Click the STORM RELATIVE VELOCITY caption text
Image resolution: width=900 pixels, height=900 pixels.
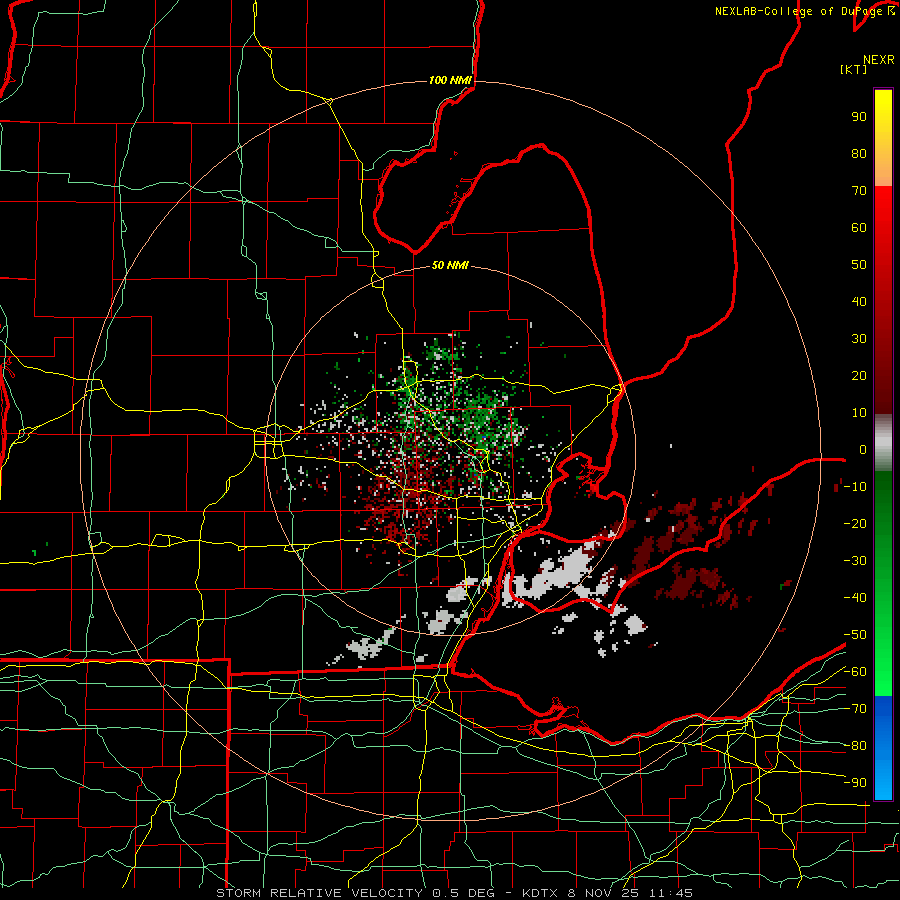[x=319, y=893]
